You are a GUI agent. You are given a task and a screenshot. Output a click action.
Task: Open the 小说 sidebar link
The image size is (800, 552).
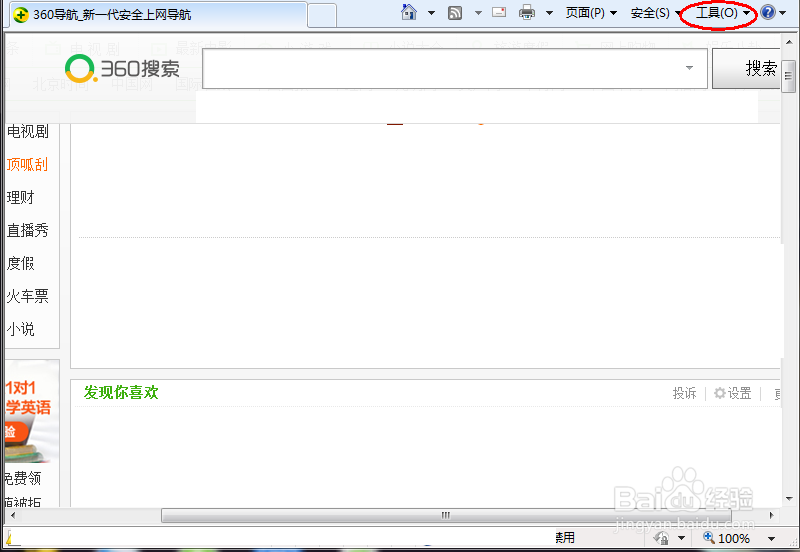20,329
